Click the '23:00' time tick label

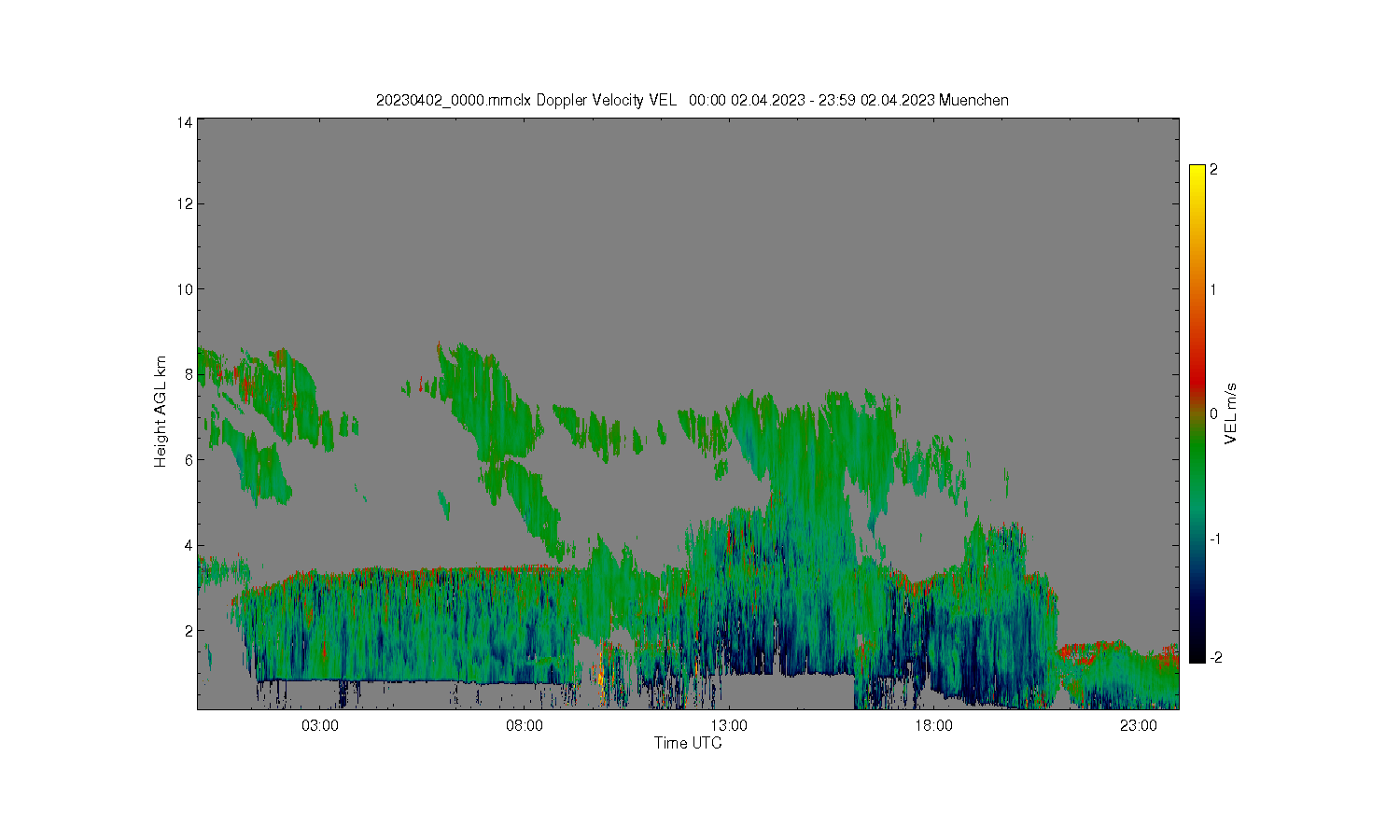point(1139,726)
